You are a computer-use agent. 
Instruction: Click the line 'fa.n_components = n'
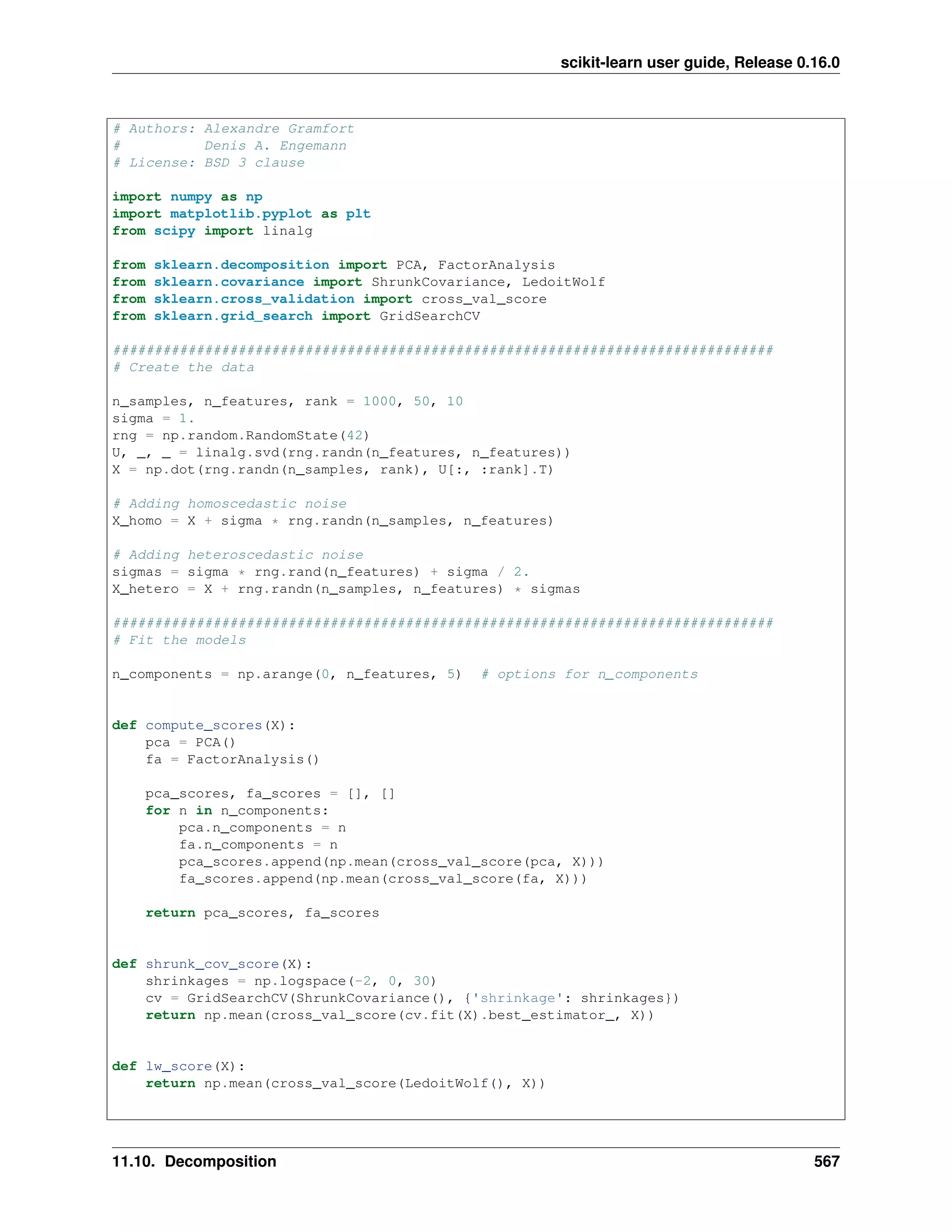tap(258, 844)
